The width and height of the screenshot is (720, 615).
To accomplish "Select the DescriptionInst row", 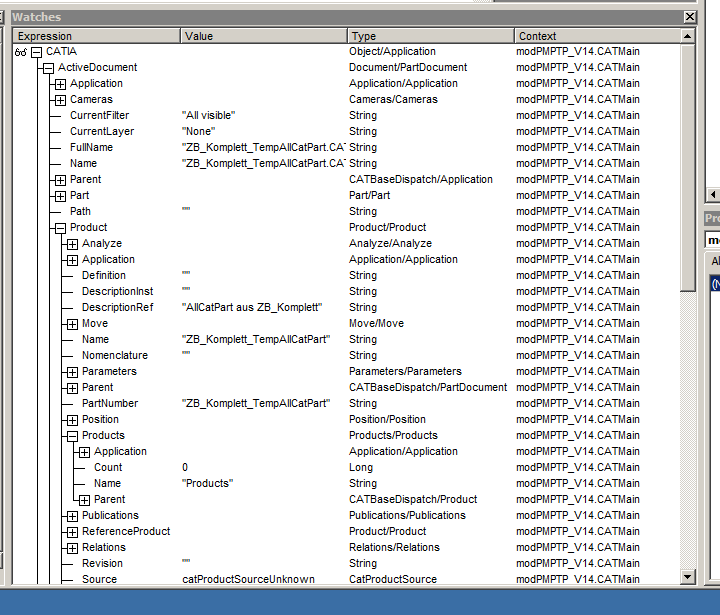I will (x=347, y=291).
